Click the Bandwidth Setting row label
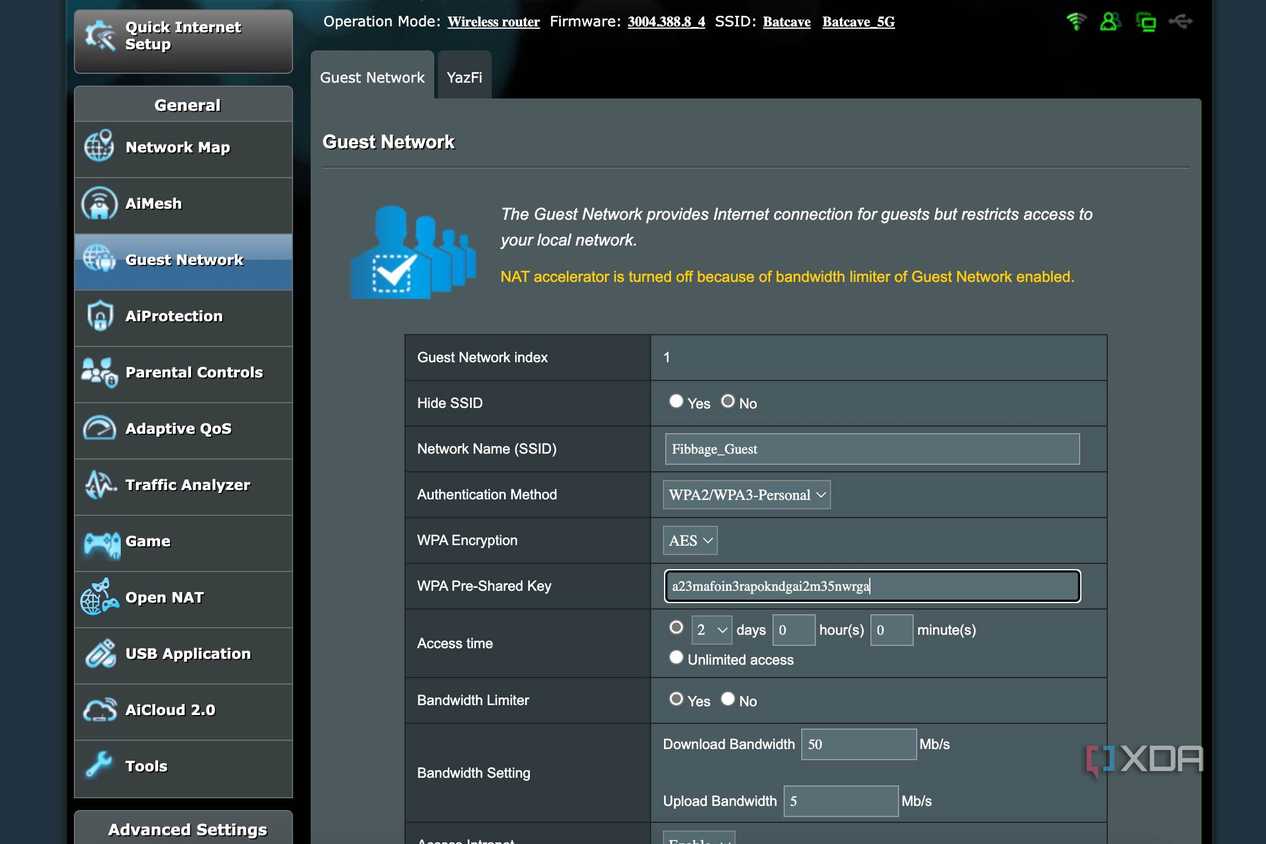This screenshot has width=1266, height=844. click(x=473, y=773)
